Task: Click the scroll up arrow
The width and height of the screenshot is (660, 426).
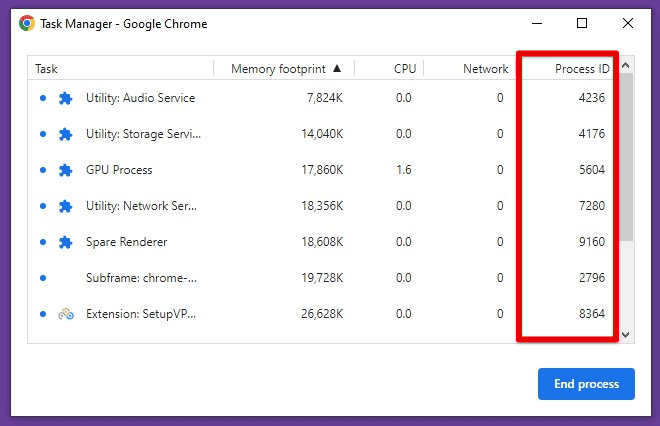Action: click(625, 65)
